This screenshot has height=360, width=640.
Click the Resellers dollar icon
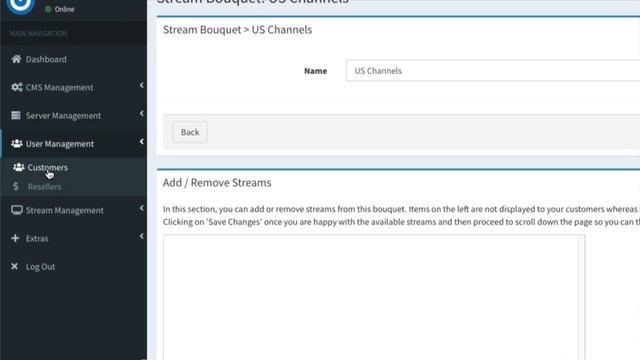16,187
